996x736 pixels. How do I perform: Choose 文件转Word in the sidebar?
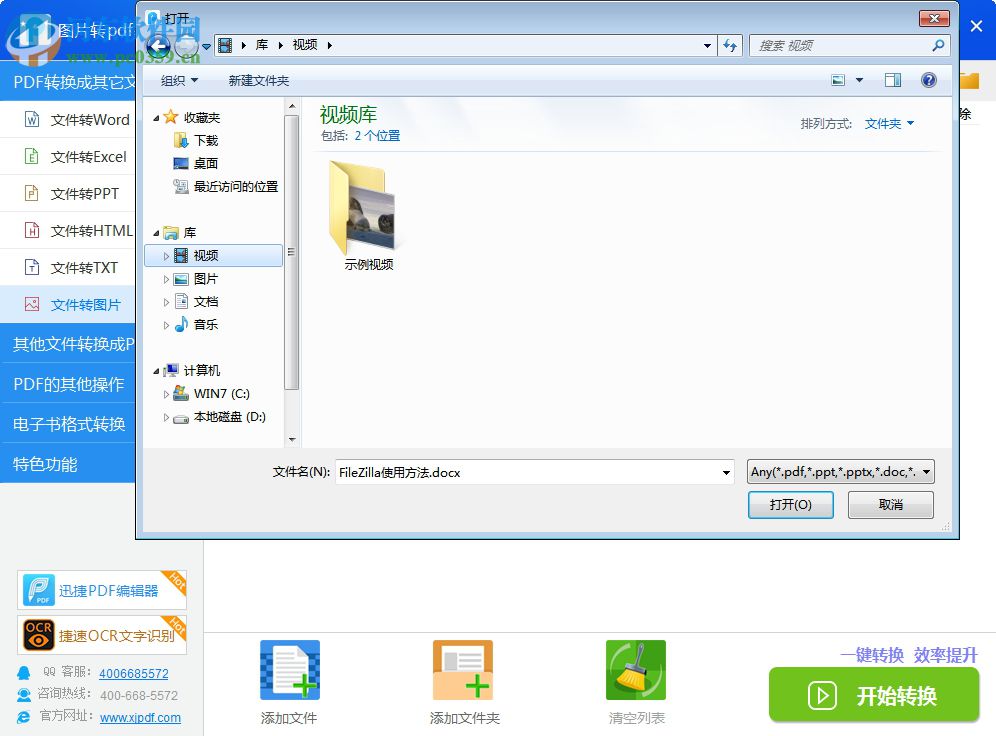(68, 119)
